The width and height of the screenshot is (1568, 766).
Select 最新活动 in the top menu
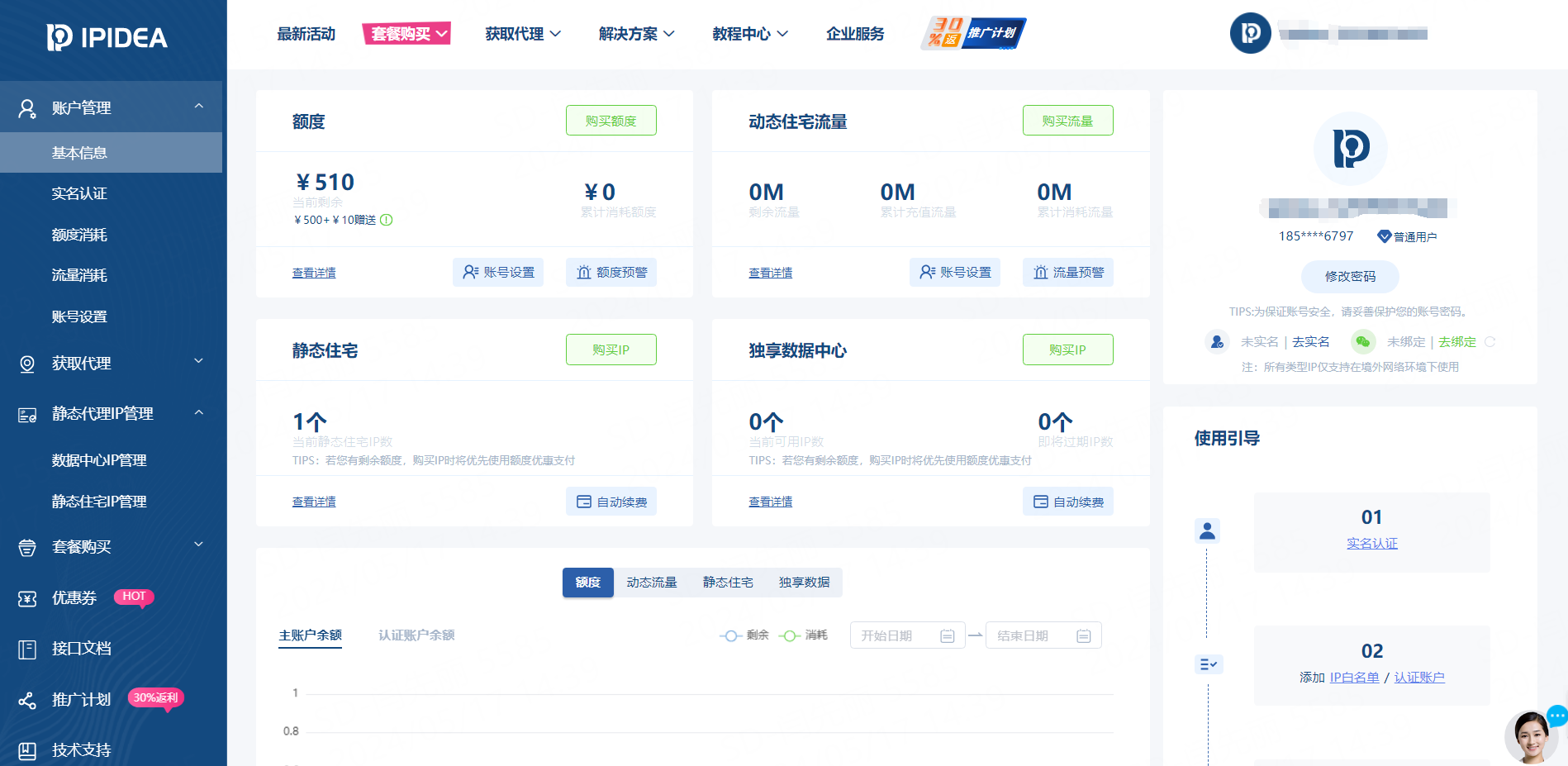(307, 34)
